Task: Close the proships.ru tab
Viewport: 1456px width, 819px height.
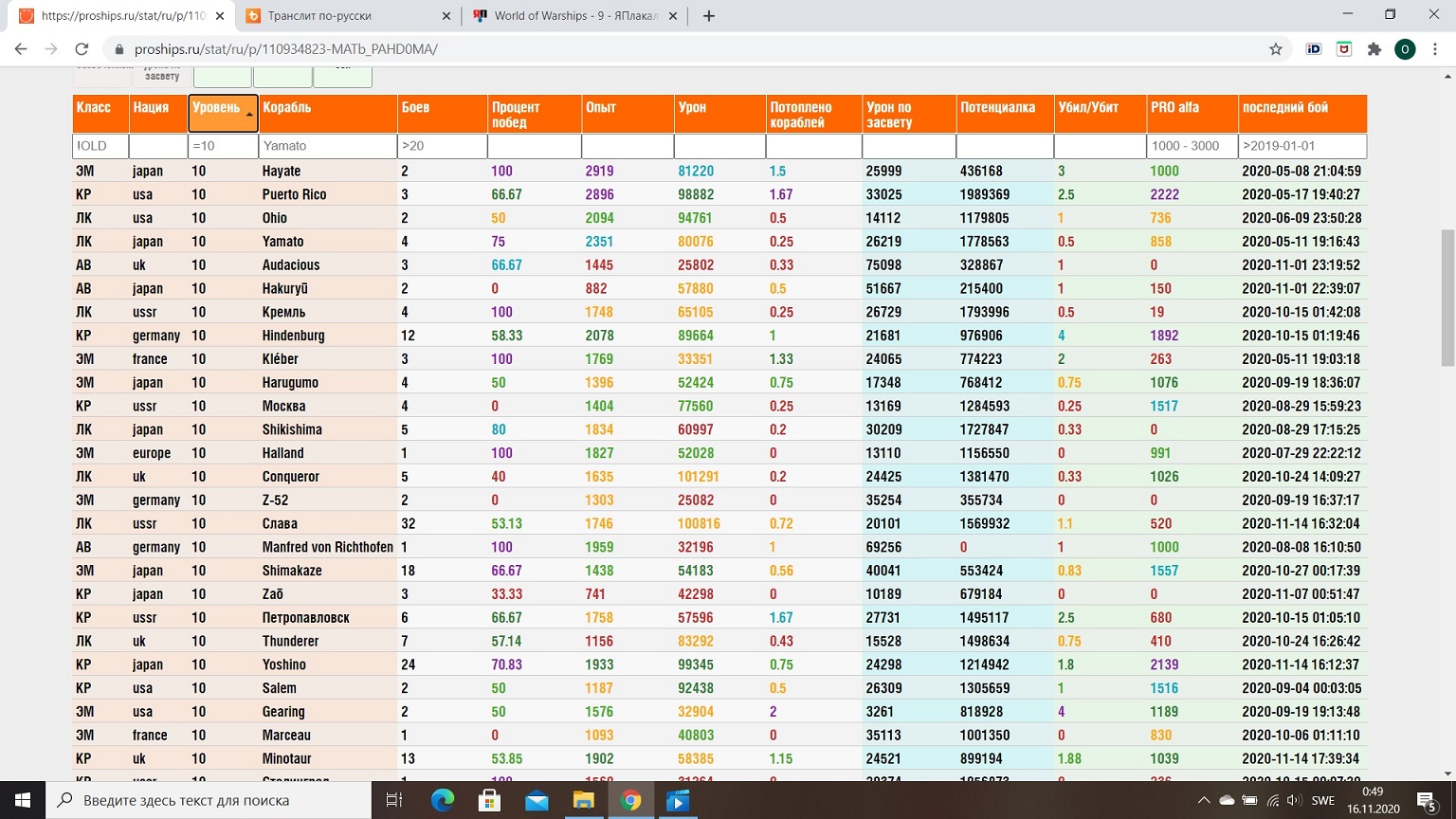Action: click(219, 16)
